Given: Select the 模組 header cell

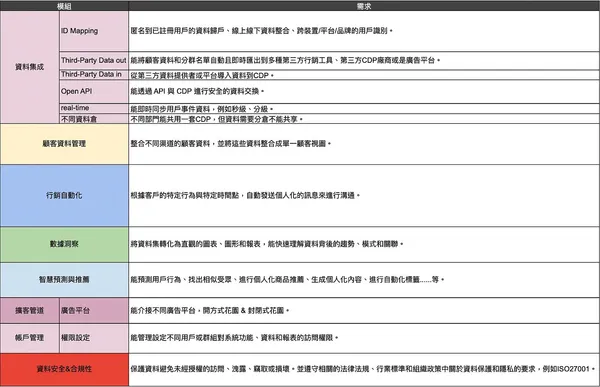Looking at the screenshot, I should click(x=64, y=5).
